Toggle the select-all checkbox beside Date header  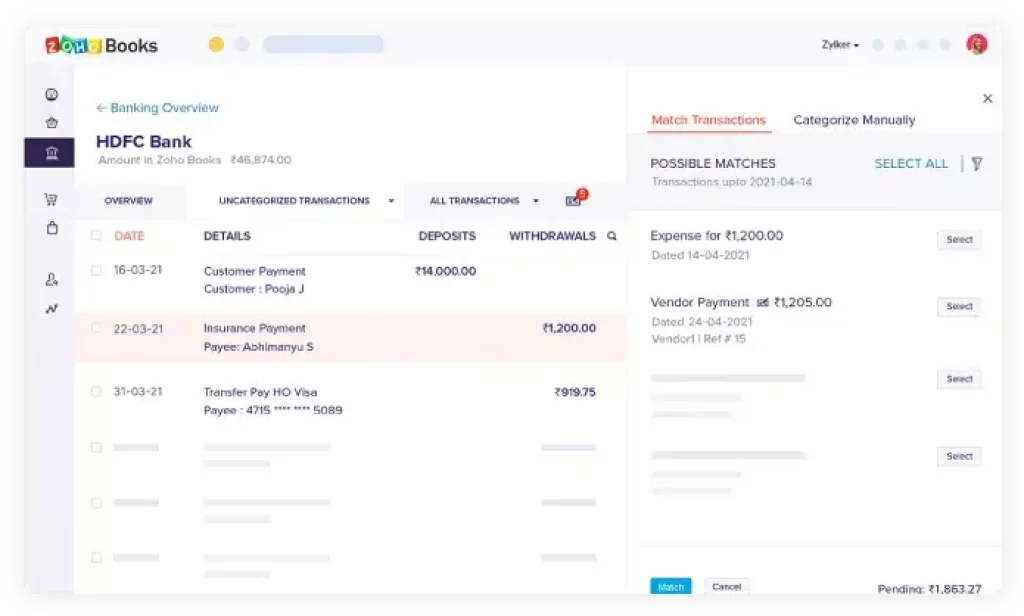click(96, 236)
